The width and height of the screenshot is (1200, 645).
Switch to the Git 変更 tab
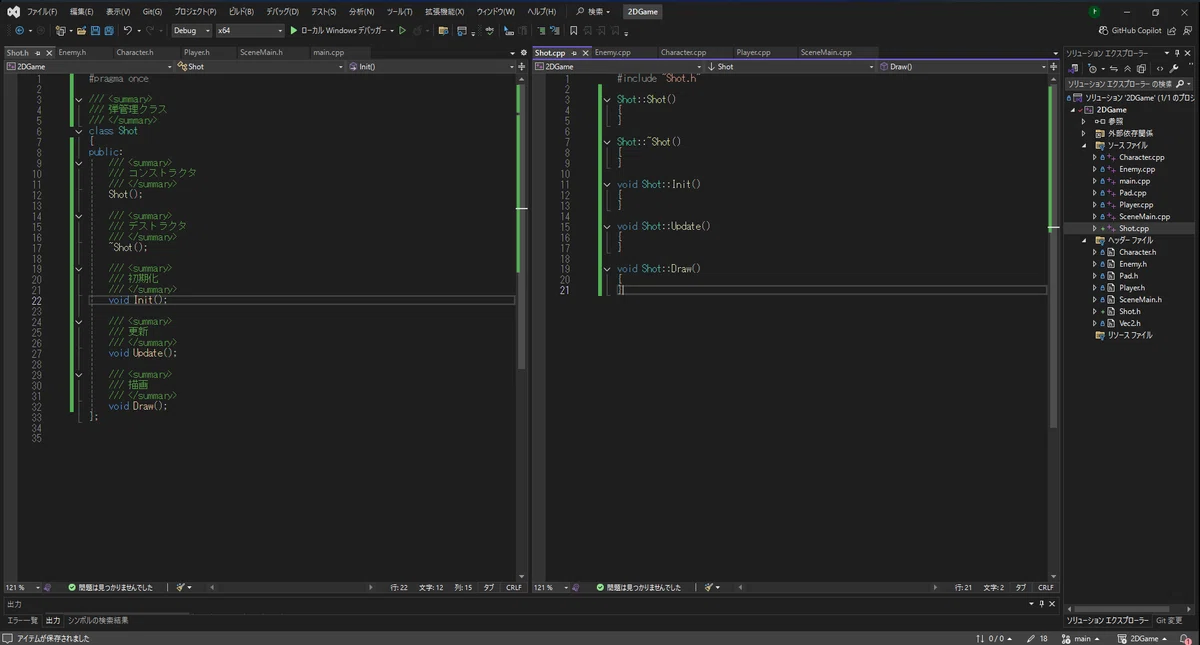click(1169, 620)
